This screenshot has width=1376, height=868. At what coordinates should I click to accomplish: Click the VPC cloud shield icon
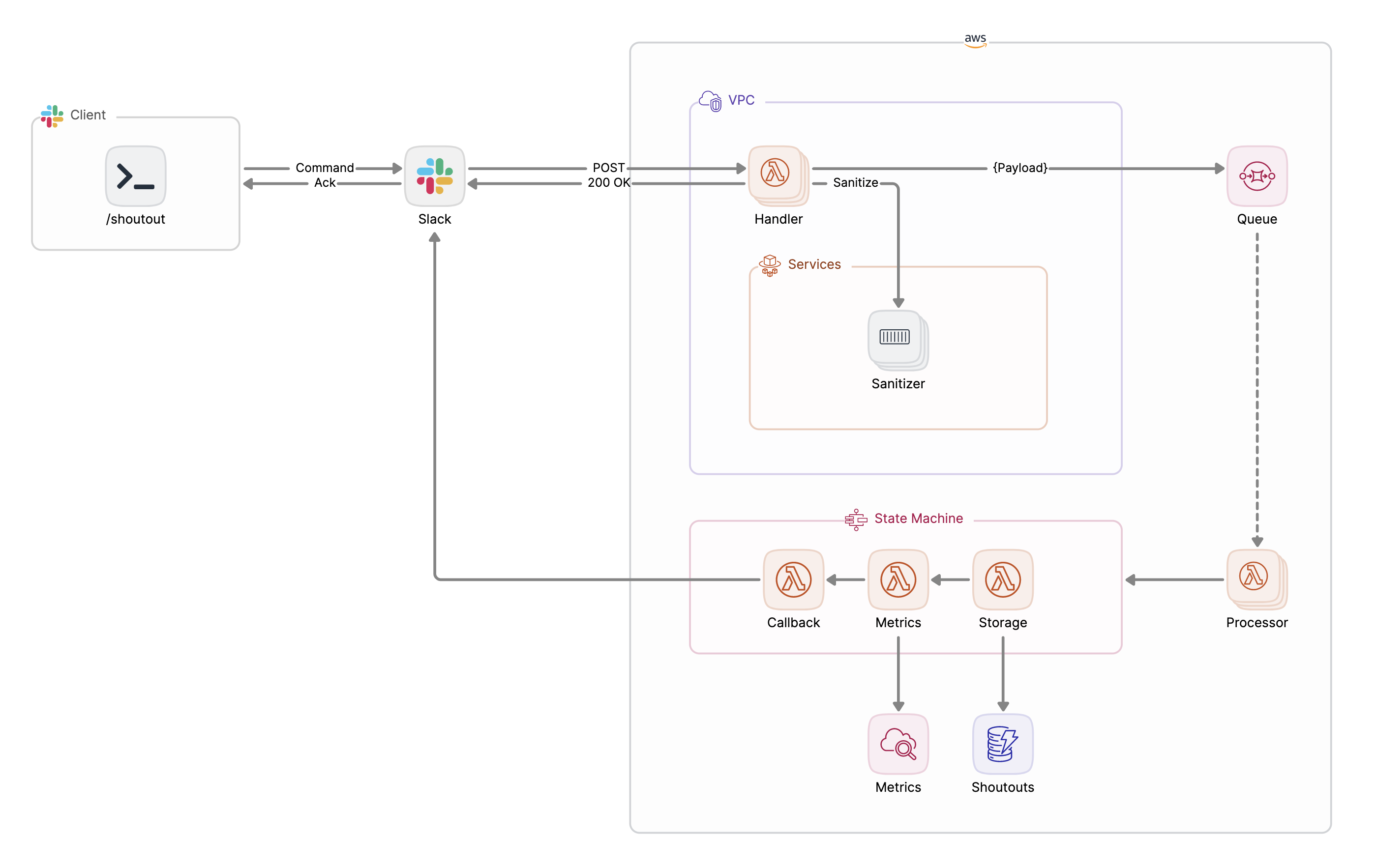(710, 101)
